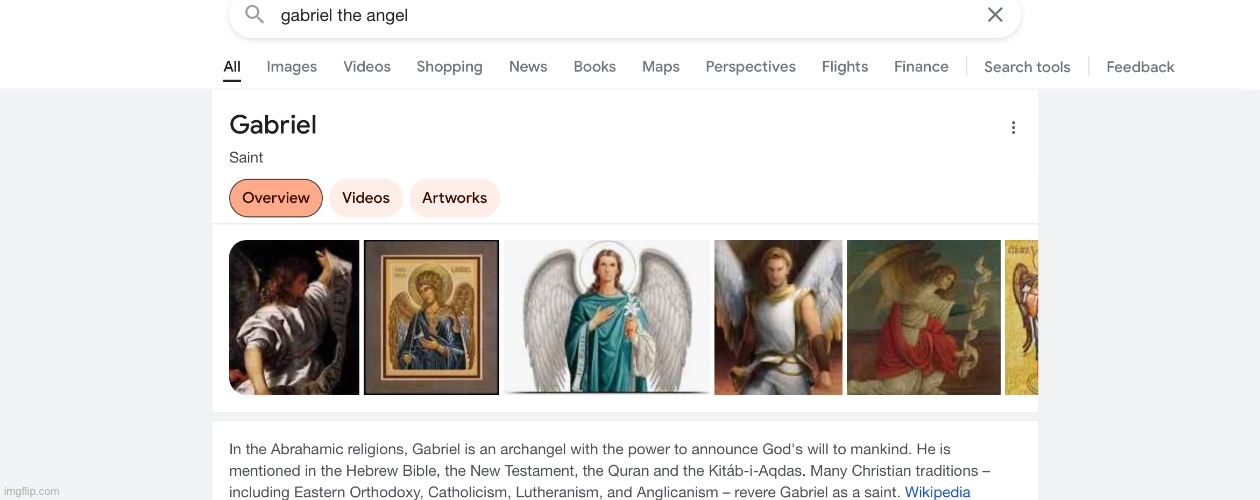Open the Perspectives tab
This screenshot has width=1260, height=500.
point(750,67)
